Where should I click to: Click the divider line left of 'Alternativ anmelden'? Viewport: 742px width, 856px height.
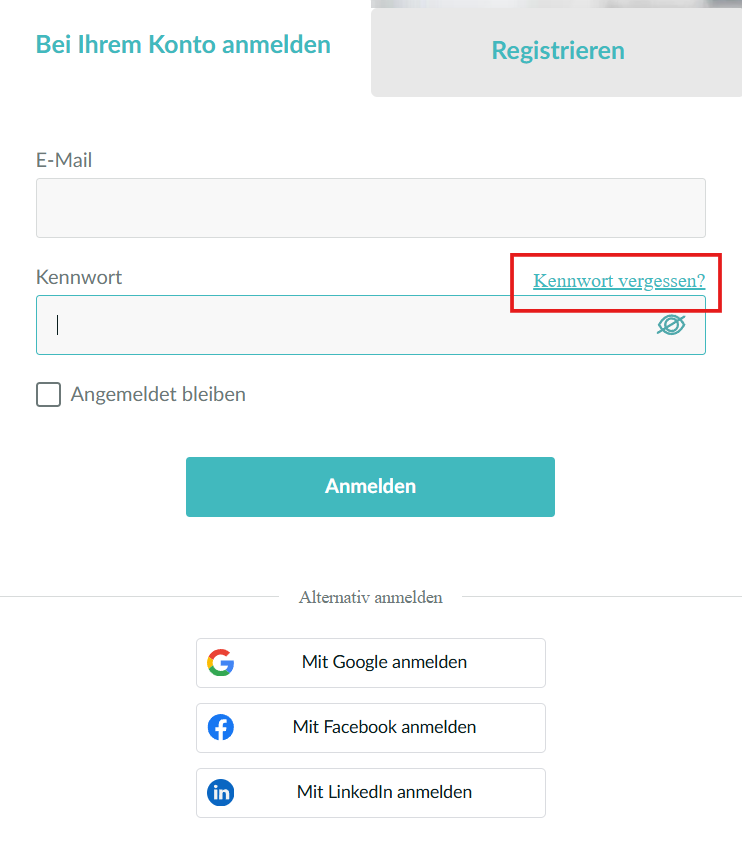[x=140, y=597]
